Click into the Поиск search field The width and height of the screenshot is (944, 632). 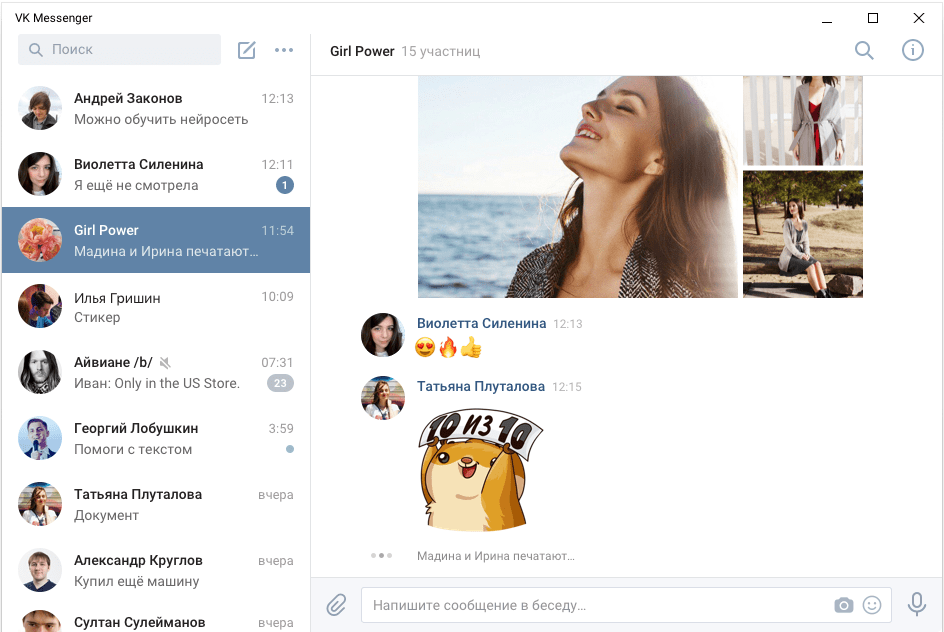tap(119, 49)
